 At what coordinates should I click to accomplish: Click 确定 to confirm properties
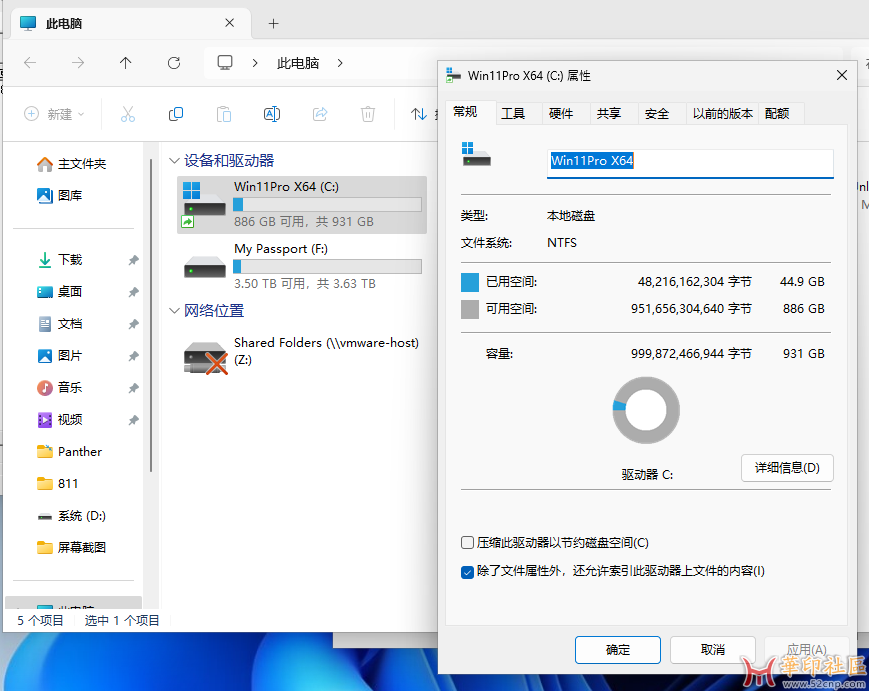pos(617,649)
